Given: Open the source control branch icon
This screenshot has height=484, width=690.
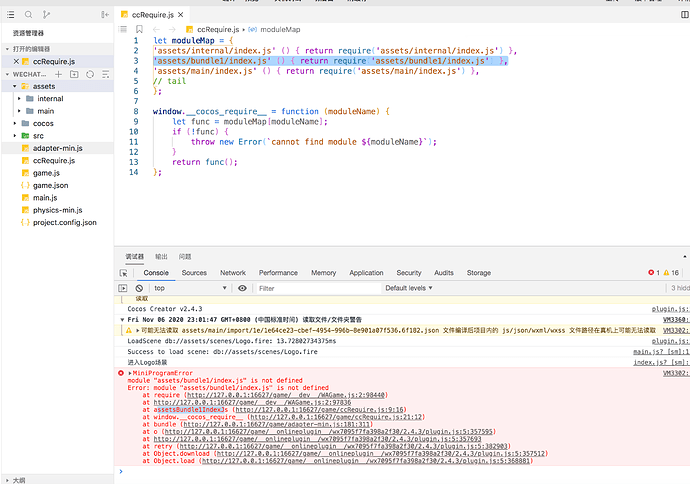Looking at the screenshot, I should (46, 15).
